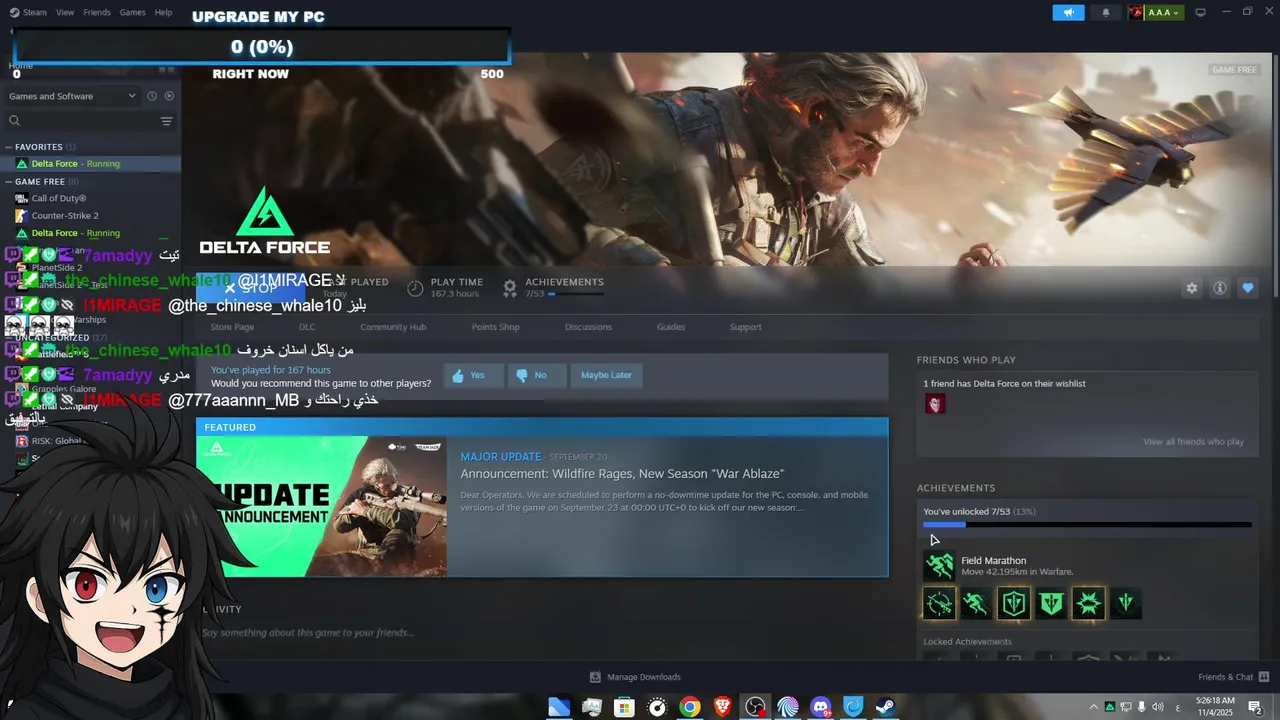This screenshot has width=1280, height=720.
Task: Click the recent activity clock icon in library
Action: pyautogui.click(x=152, y=96)
